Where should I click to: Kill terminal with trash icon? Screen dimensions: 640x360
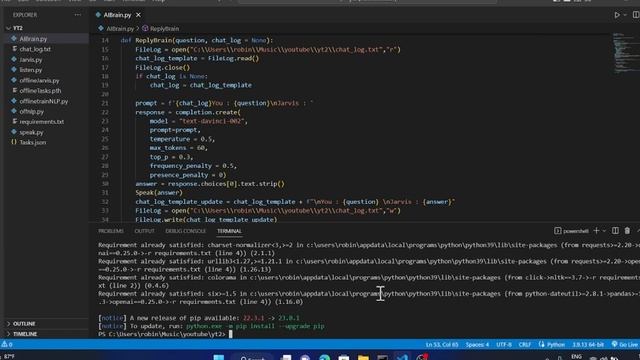tap(627, 231)
